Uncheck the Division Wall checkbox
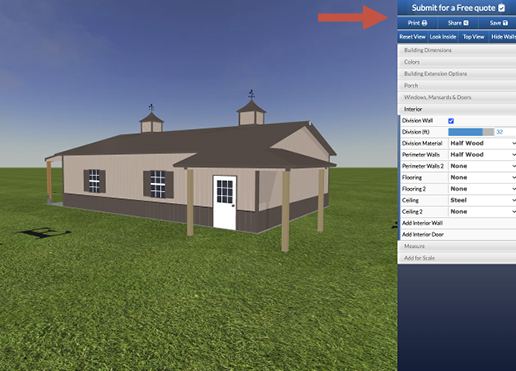Viewport: 516px width, 371px height. [451, 121]
